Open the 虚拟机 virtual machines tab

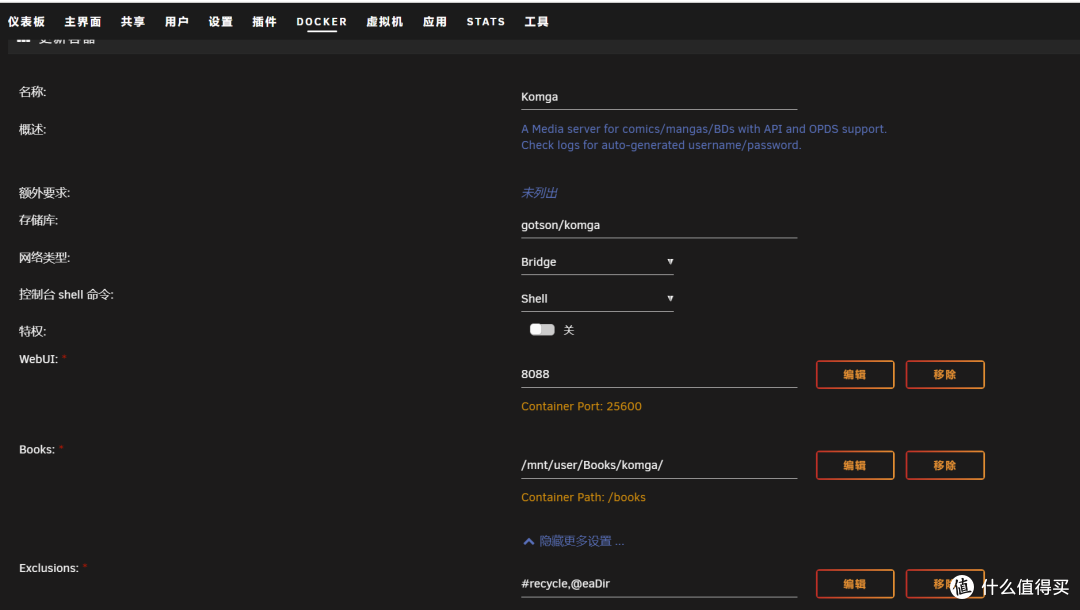coord(384,22)
